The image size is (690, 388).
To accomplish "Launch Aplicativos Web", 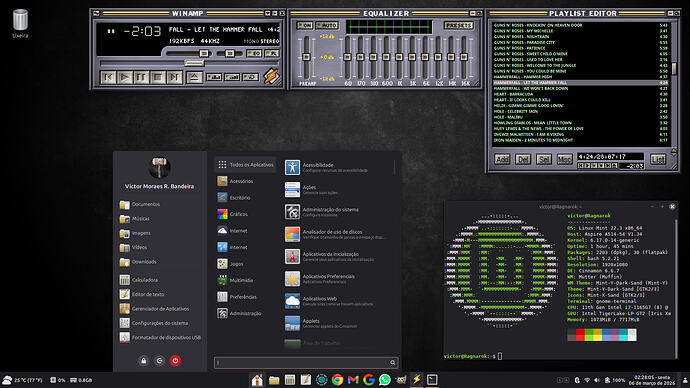I will [337, 301].
